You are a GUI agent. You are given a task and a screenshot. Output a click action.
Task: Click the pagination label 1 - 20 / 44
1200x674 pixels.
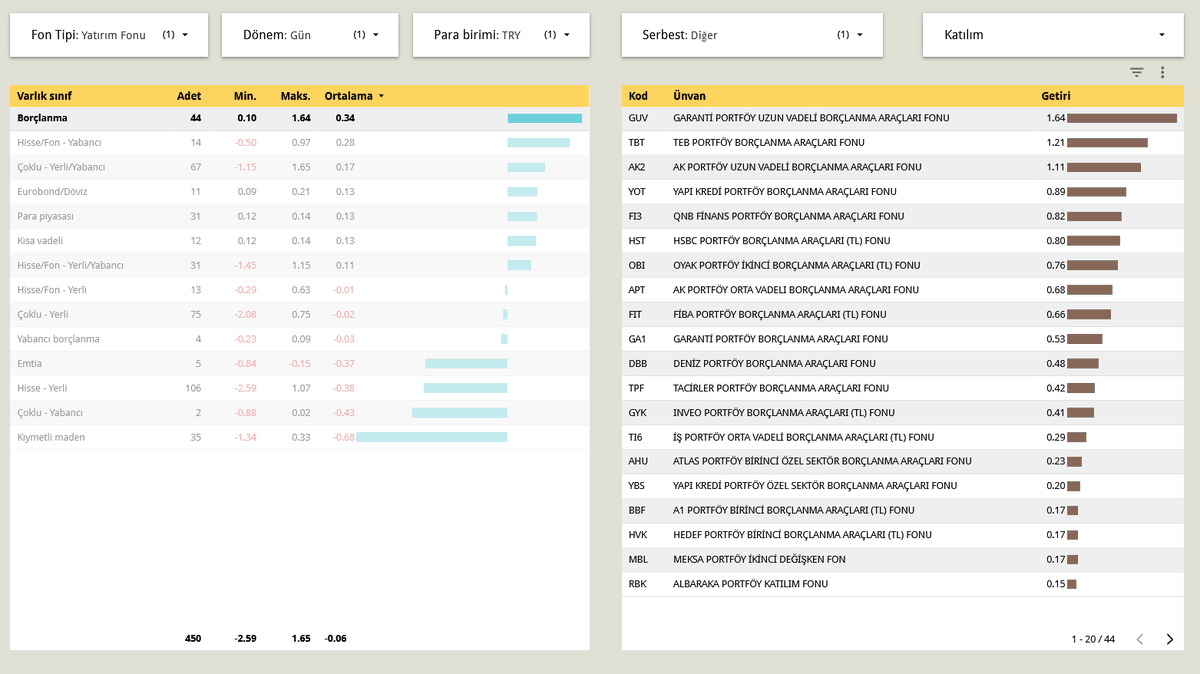(1093, 639)
